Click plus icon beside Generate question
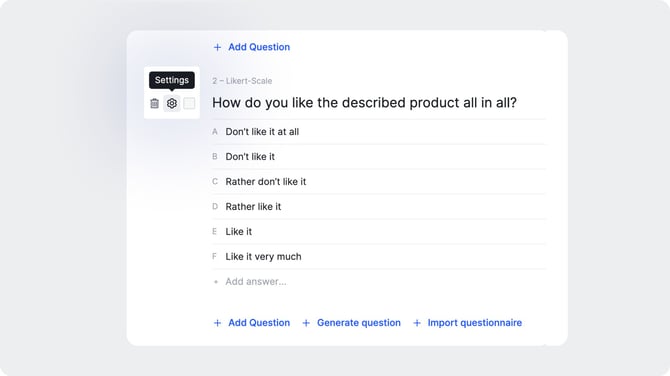670x376 pixels. click(x=306, y=323)
